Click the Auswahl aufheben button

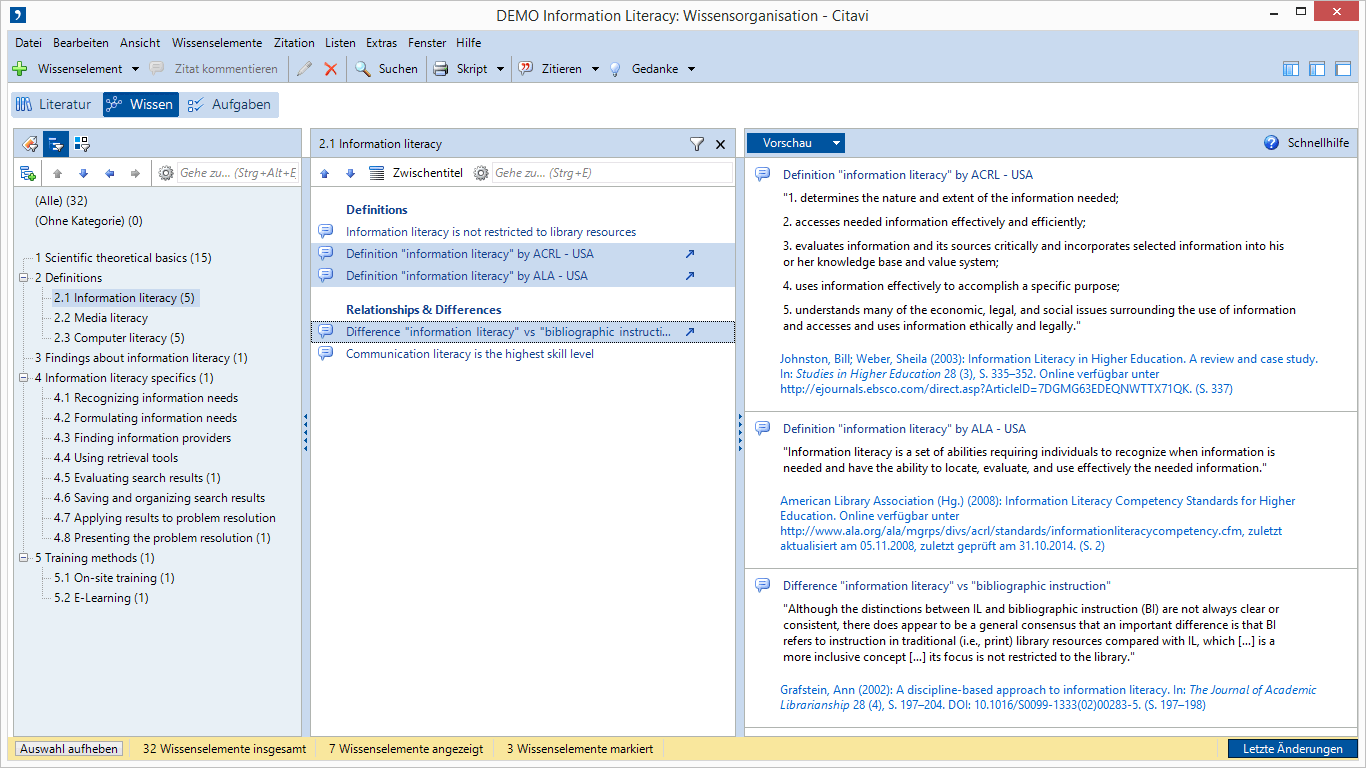pyautogui.click(x=69, y=749)
